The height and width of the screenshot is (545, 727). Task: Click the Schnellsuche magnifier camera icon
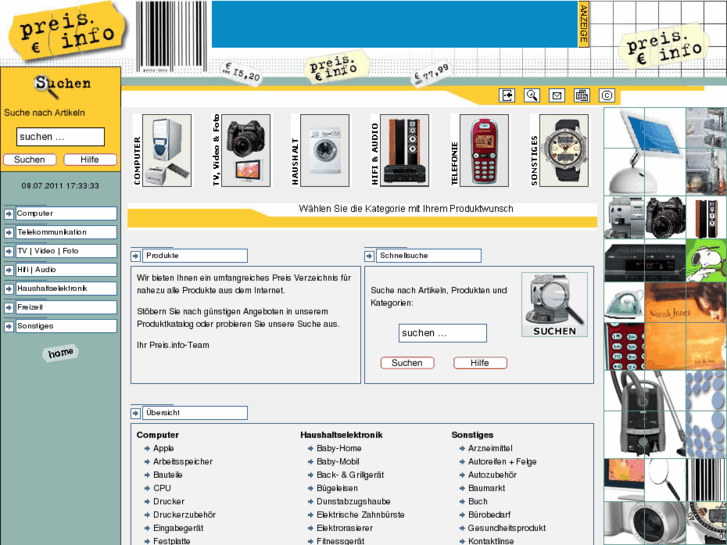click(554, 305)
